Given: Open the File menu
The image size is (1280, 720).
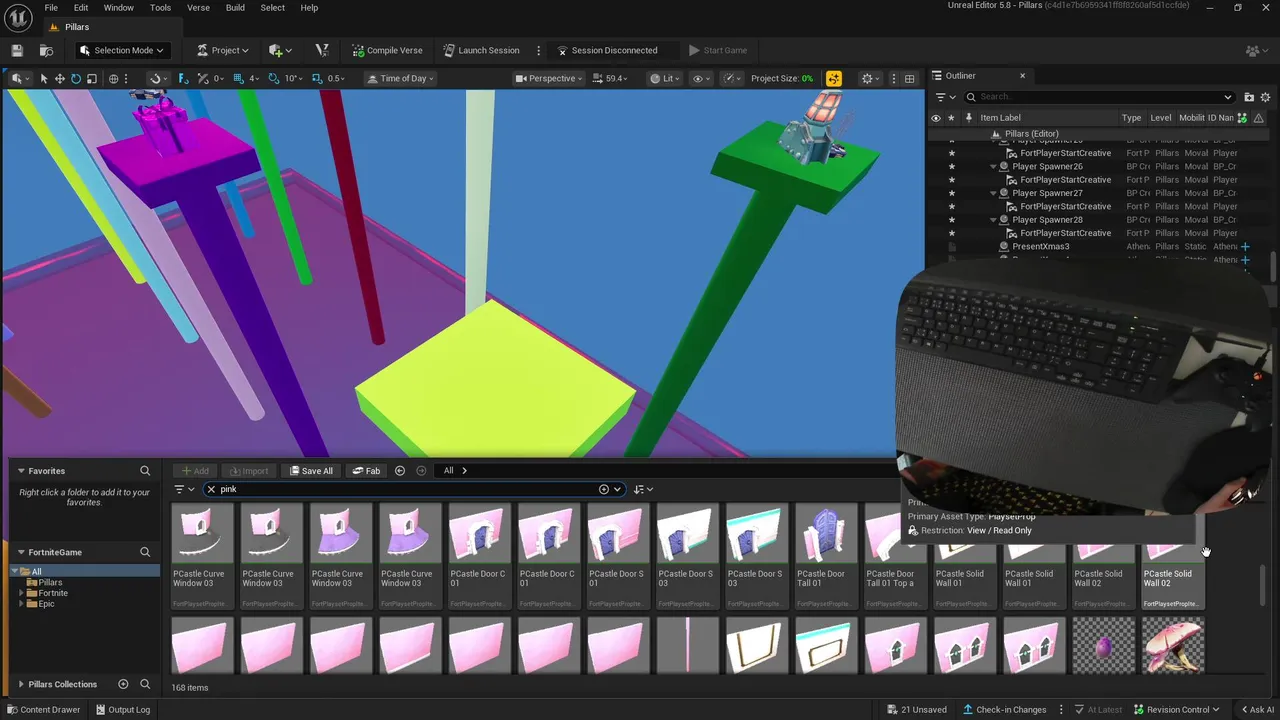Looking at the screenshot, I should tap(51, 7).
